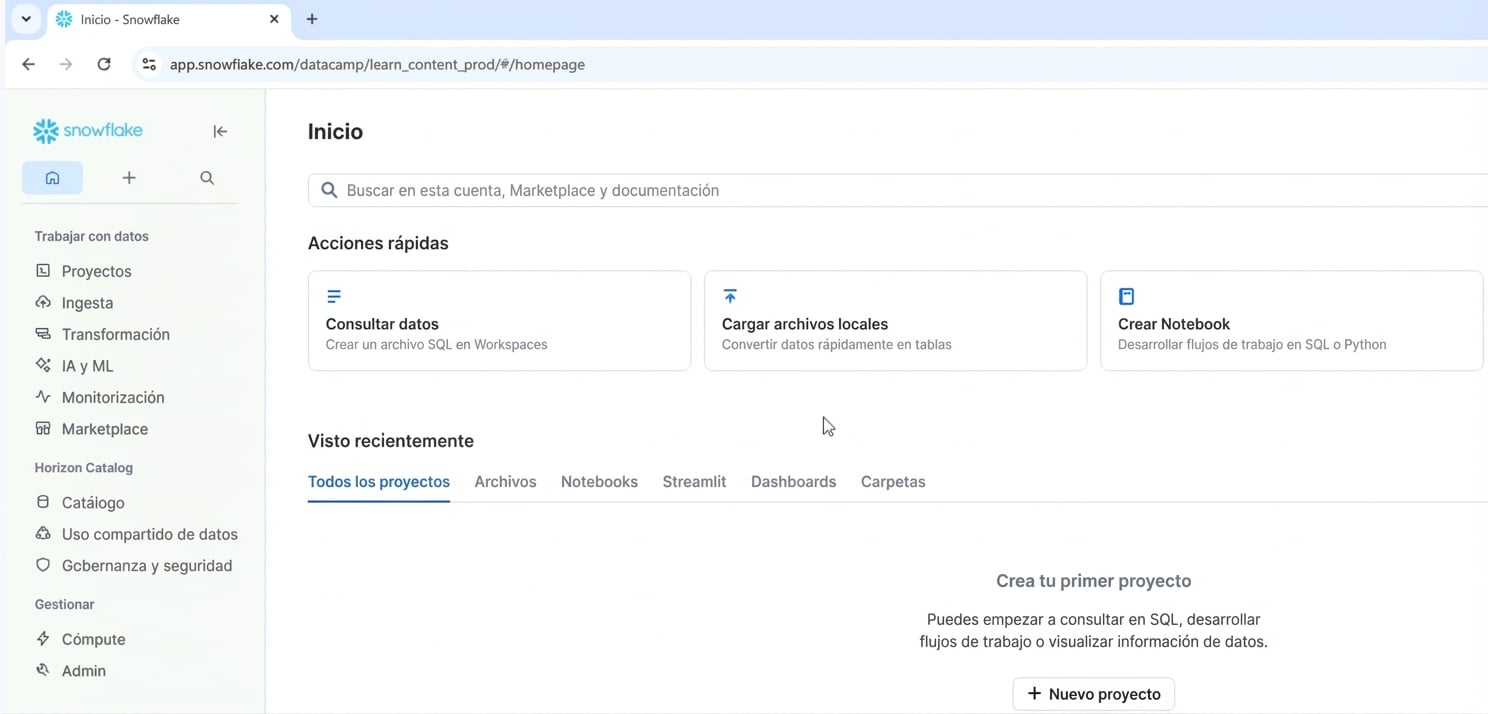
Task: Click the Crear Notebook icon
Action: pos(1126,296)
